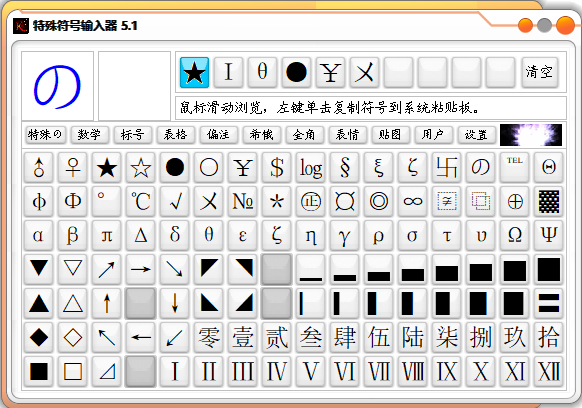Image resolution: width=582 pixels, height=408 pixels.
Task: Click the large の symbol preview box
Action: pos(58,86)
